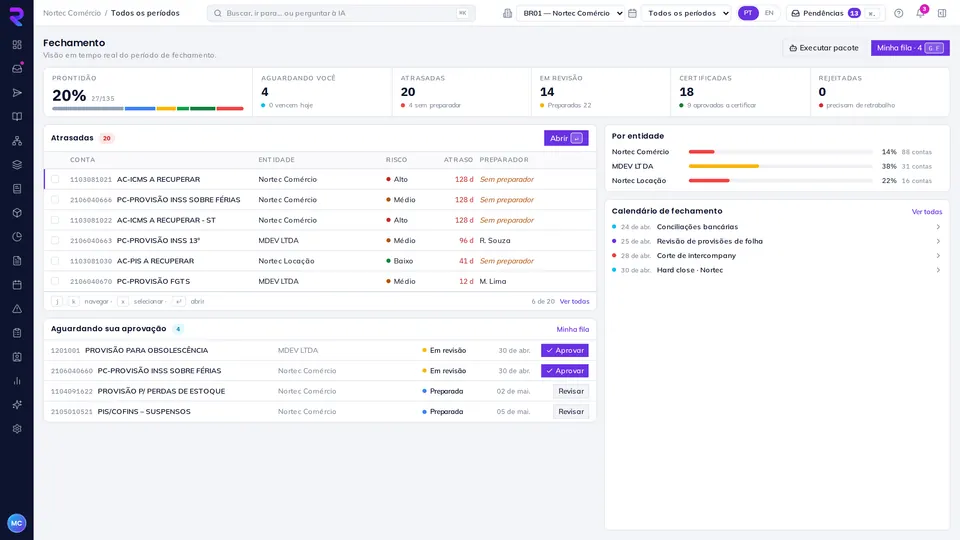The width and height of the screenshot is (960, 540).
Task: Open the stacked layers icon in sidebar
Action: pos(17,165)
